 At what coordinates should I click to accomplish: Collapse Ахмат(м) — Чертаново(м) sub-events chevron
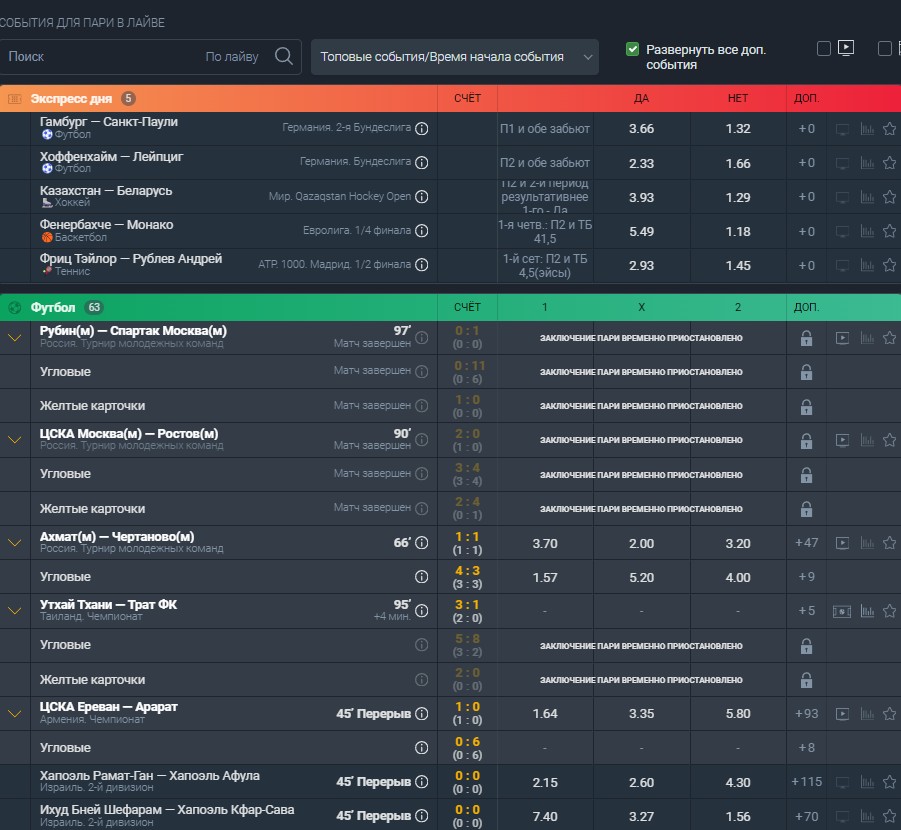pos(15,543)
